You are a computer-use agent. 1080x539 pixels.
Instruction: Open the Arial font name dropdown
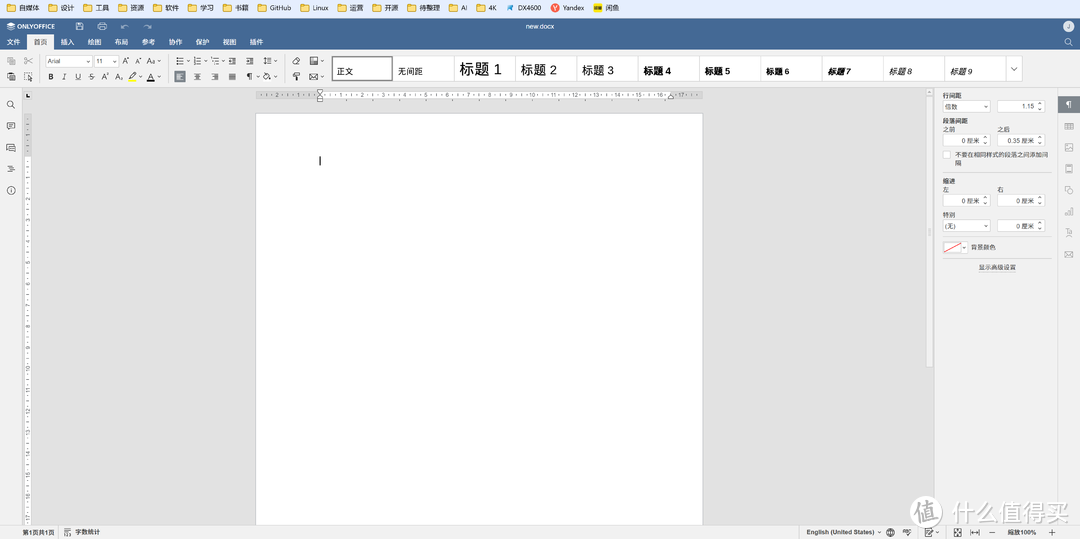[x=68, y=61]
